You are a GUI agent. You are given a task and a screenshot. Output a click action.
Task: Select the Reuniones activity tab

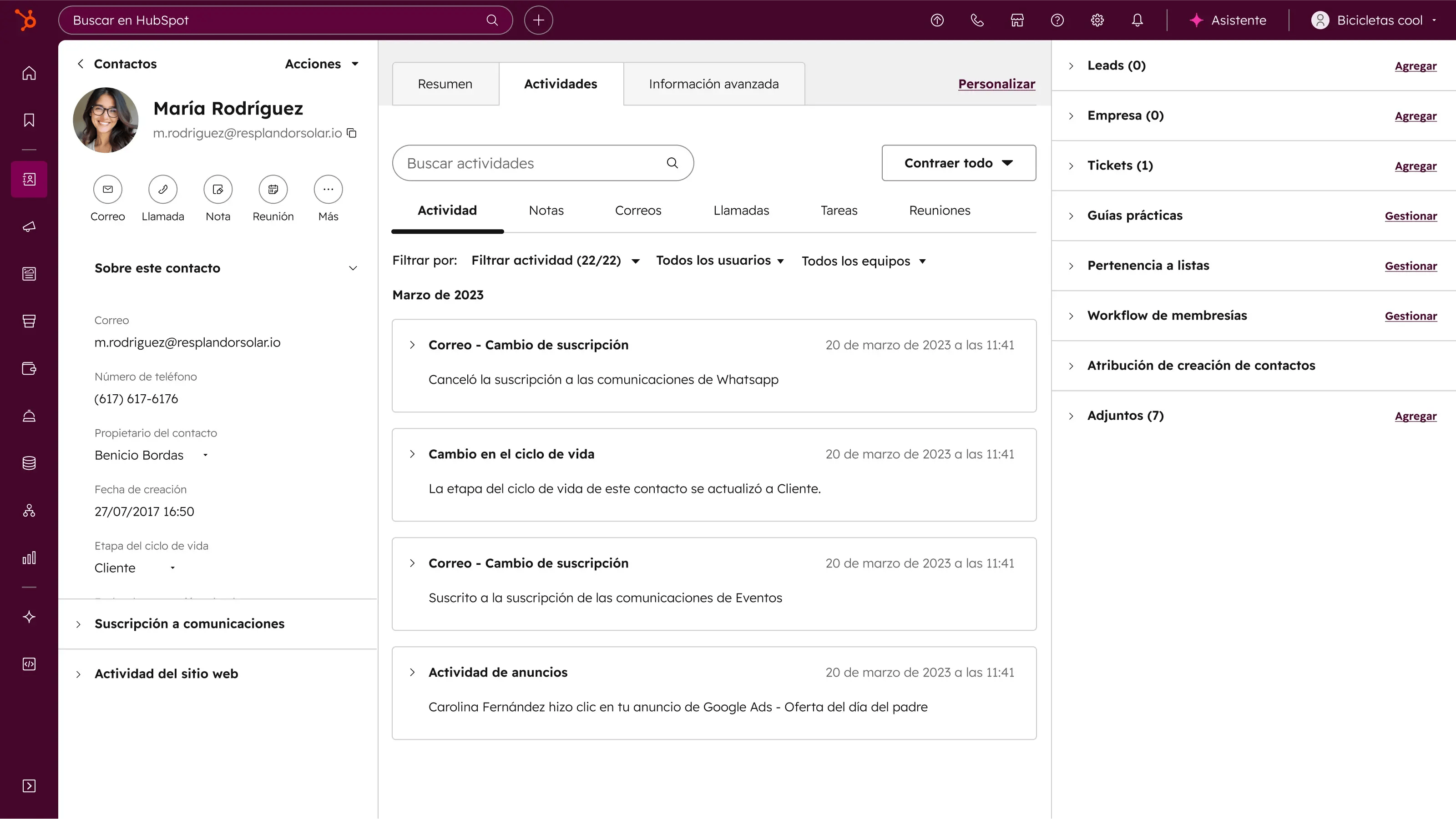[x=940, y=211]
